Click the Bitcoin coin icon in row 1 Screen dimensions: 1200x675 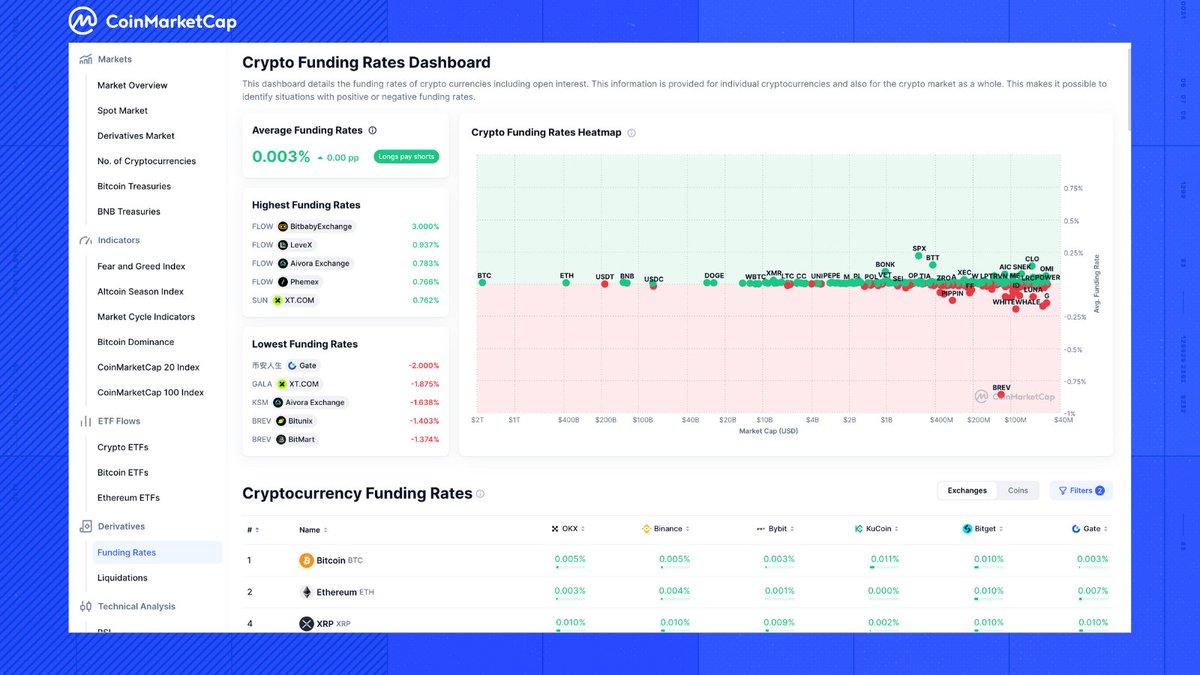[308, 560]
